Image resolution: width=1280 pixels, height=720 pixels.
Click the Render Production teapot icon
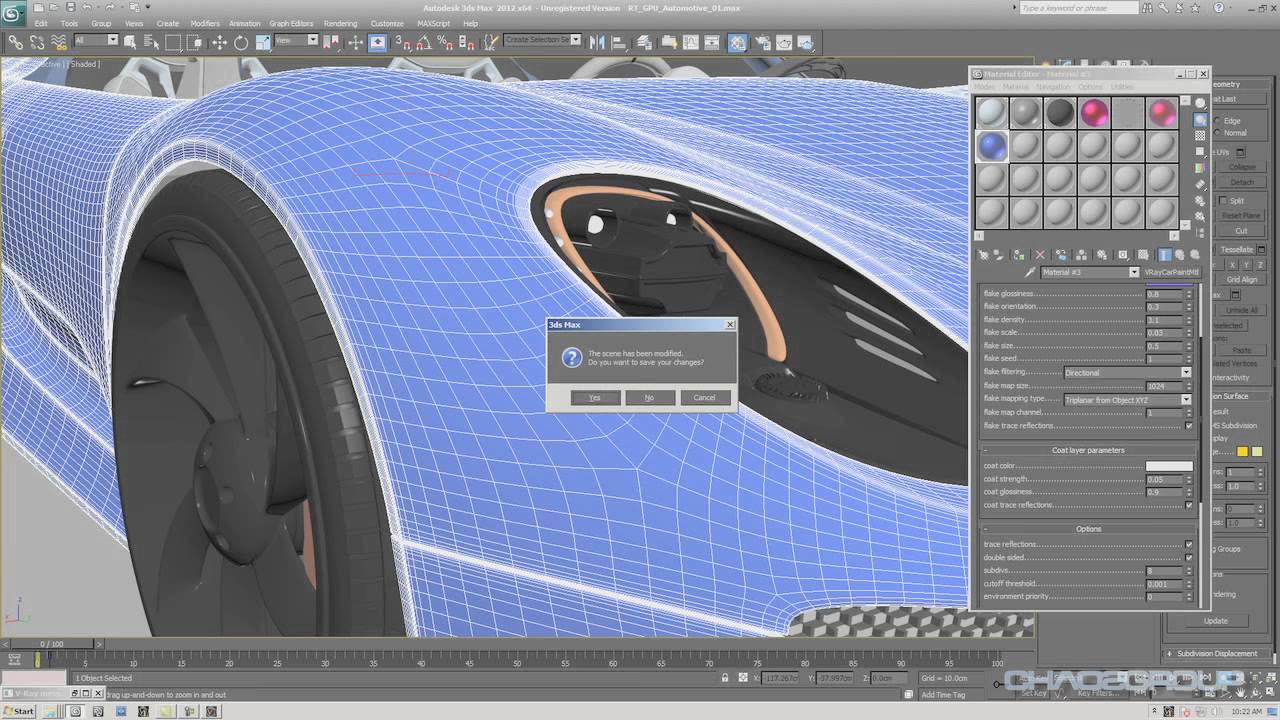(x=805, y=42)
